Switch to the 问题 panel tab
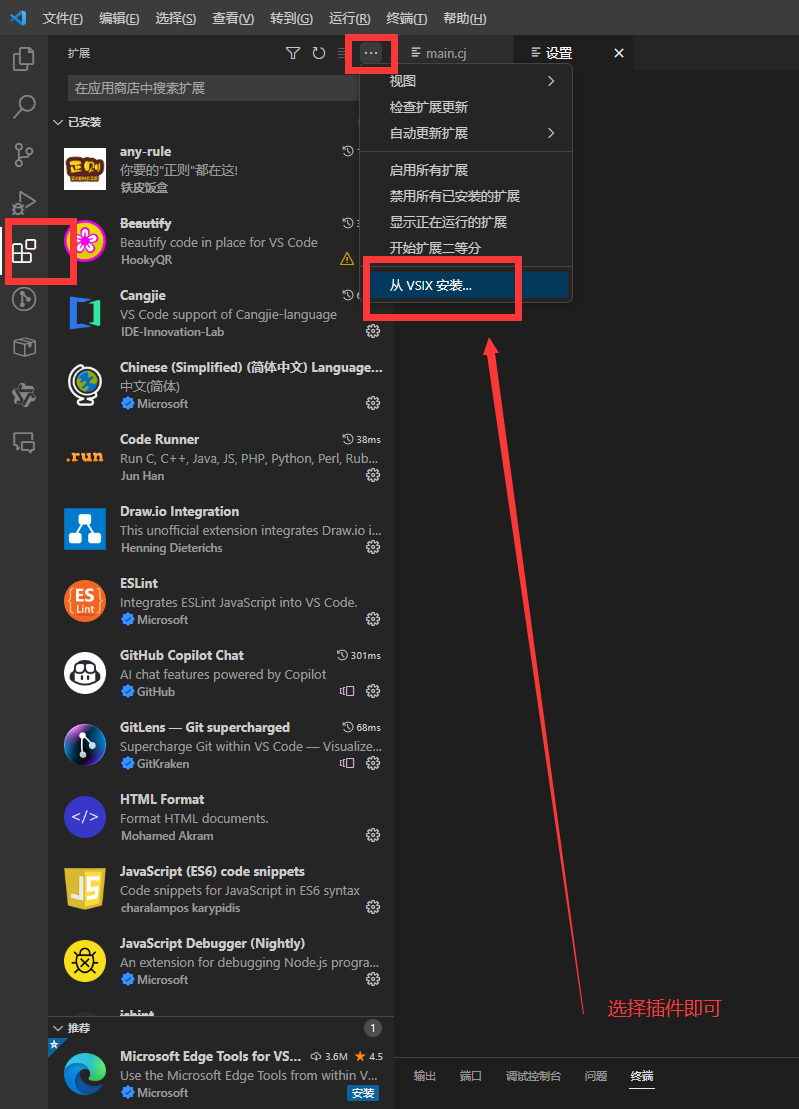The width and height of the screenshot is (799, 1109). click(x=595, y=1076)
